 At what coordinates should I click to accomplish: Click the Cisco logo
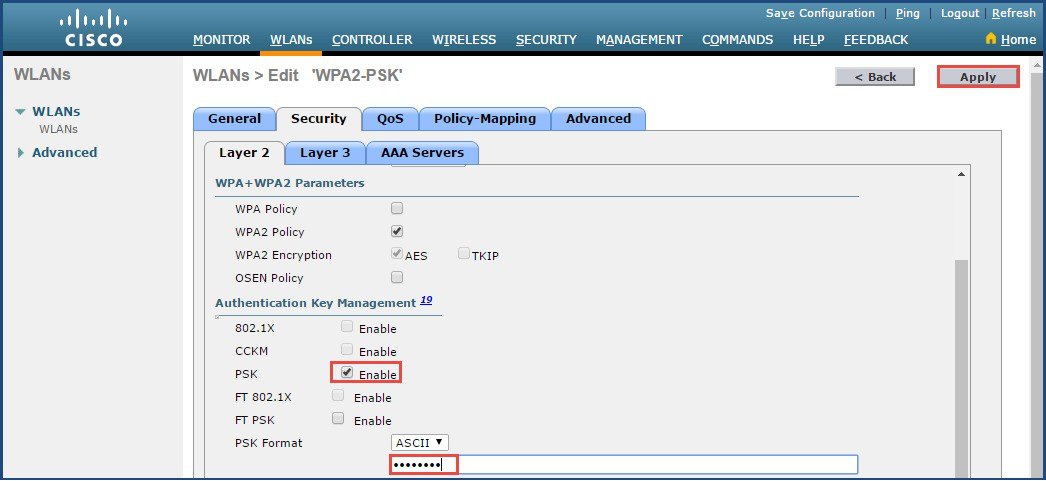(x=92, y=28)
